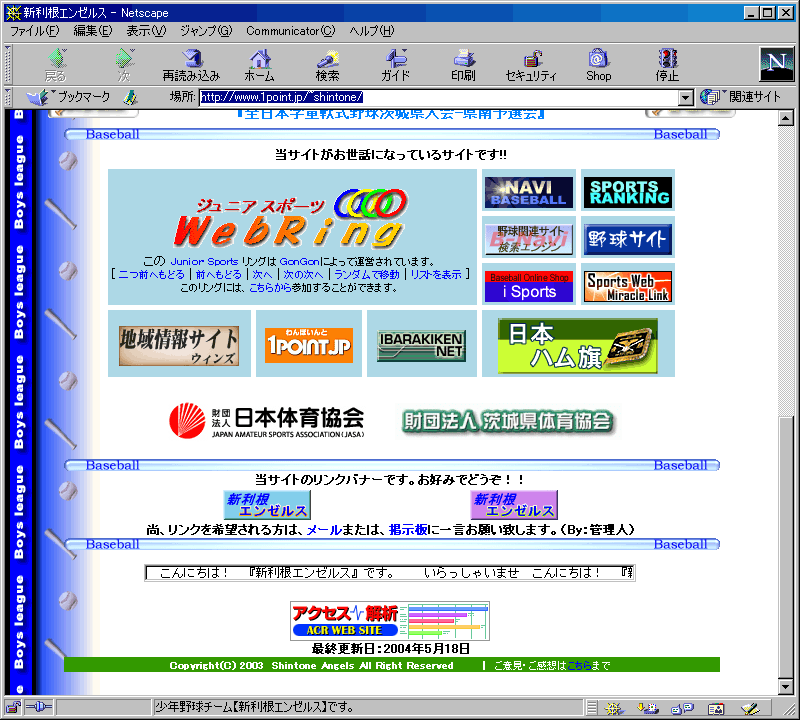The height and width of the screenshot is (720, 800).
Task: Click the メール link
Action: pyautogui.click(x=324, y=530)
